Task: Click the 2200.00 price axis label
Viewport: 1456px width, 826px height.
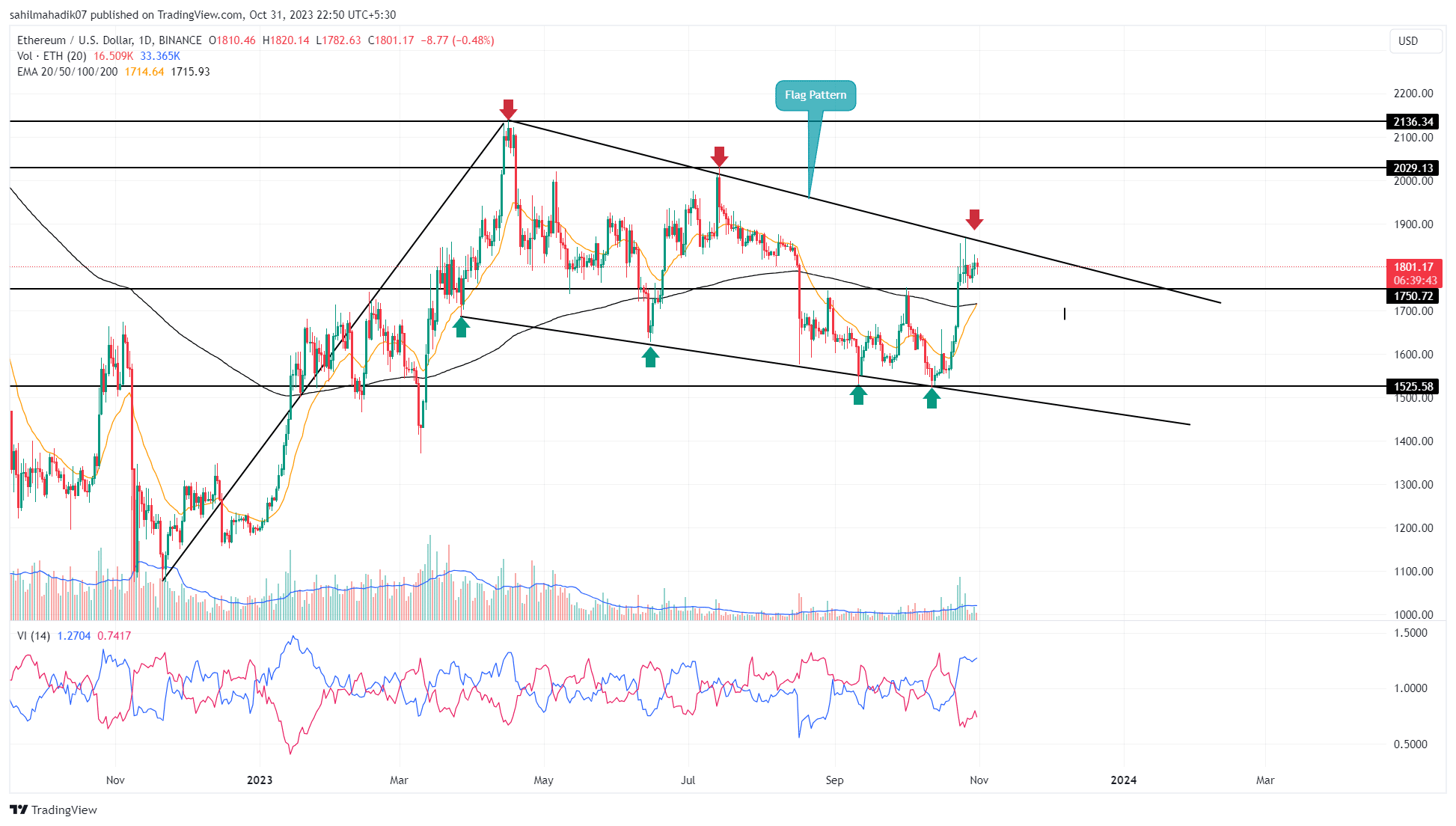Action: [1413, 94]
